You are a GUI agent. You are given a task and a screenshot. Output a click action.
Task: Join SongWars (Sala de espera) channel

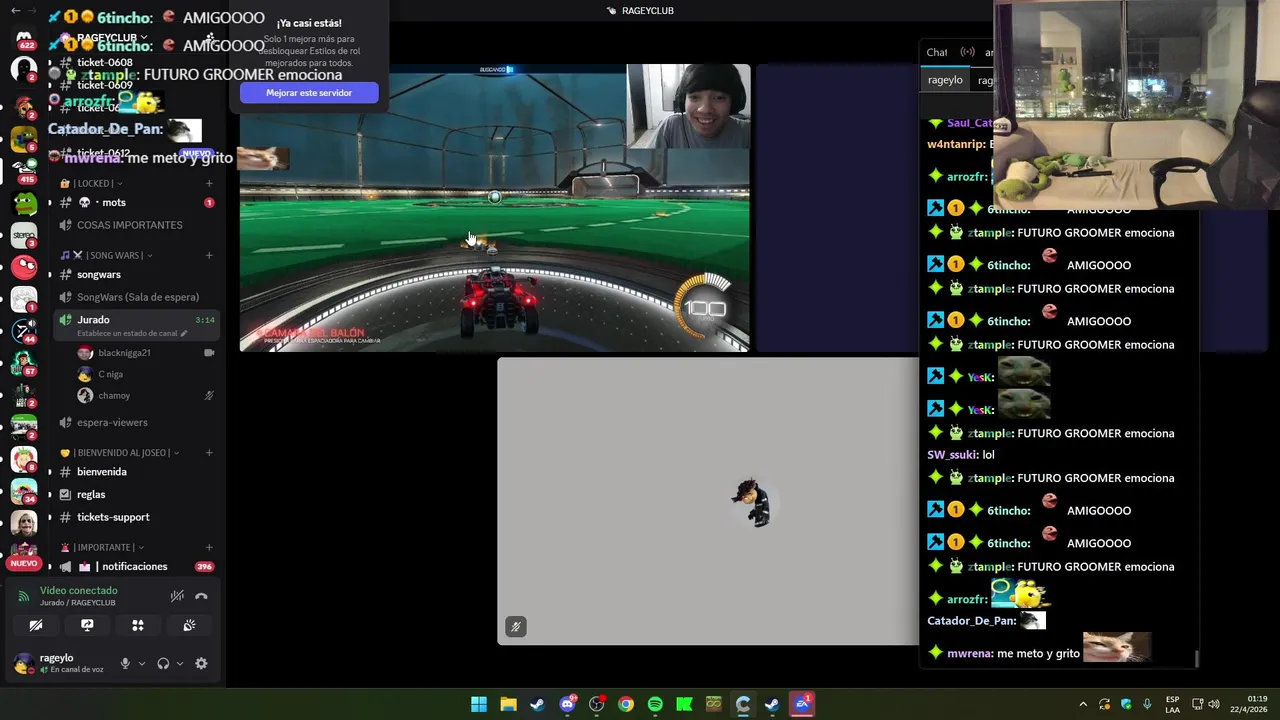tap(136, 297)
